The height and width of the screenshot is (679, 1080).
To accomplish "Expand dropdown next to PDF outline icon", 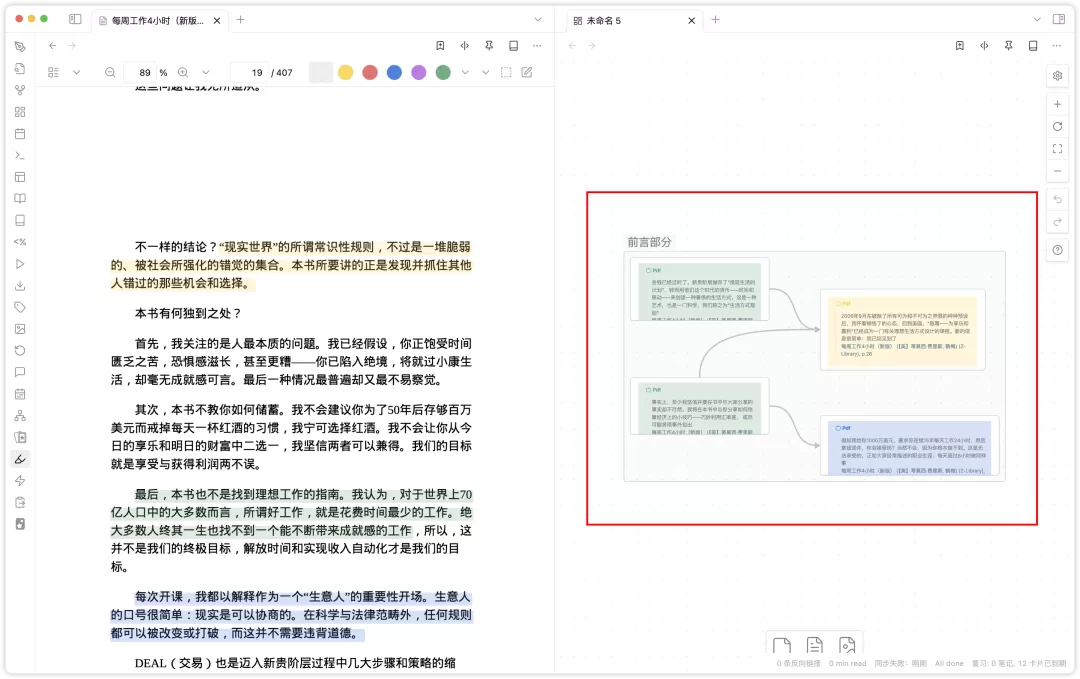I will (76, 72).
